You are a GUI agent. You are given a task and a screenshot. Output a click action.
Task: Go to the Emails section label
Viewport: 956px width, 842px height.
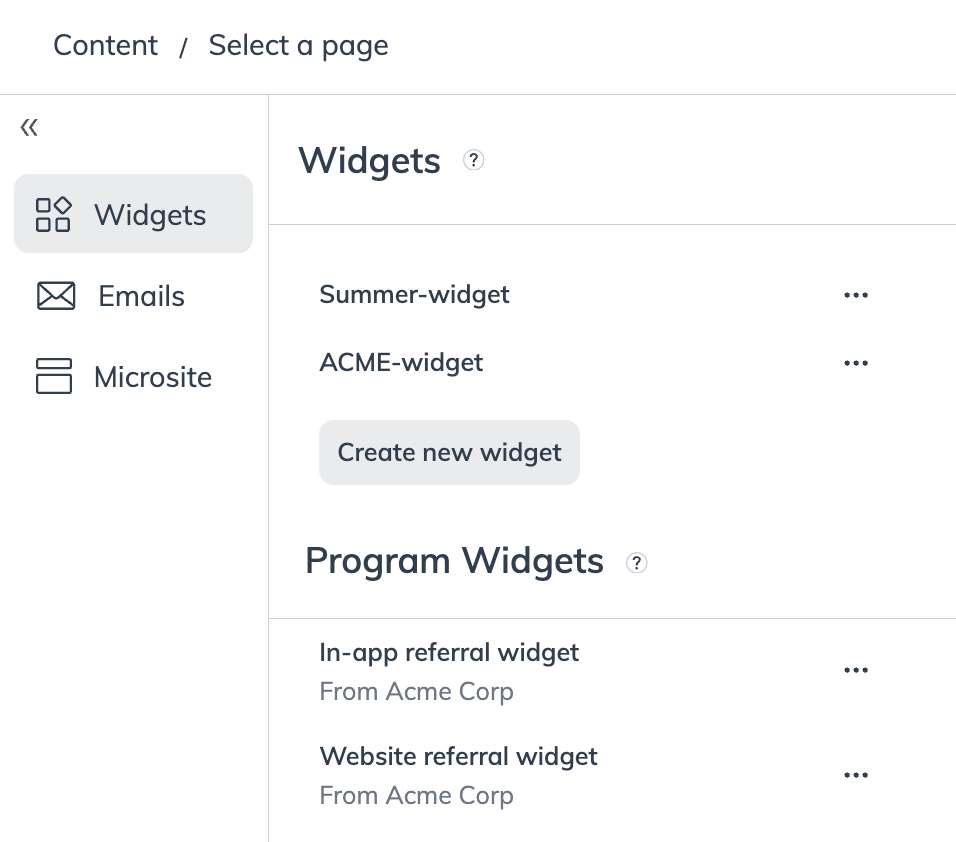[141, 297]
